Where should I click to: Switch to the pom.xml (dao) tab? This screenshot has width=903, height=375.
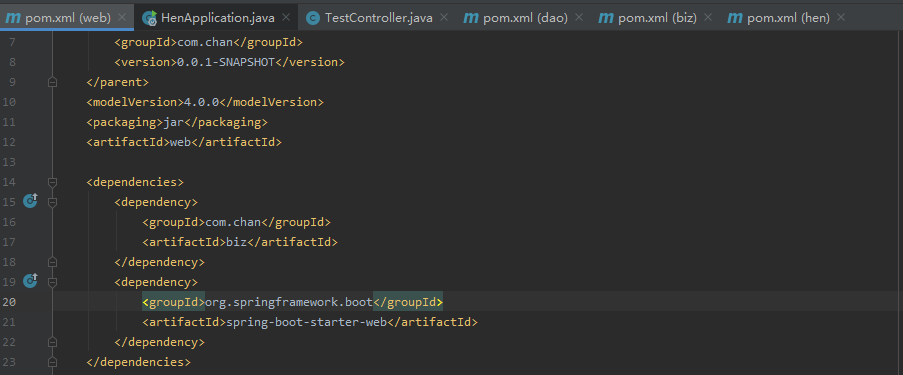[x=525, y=18]
